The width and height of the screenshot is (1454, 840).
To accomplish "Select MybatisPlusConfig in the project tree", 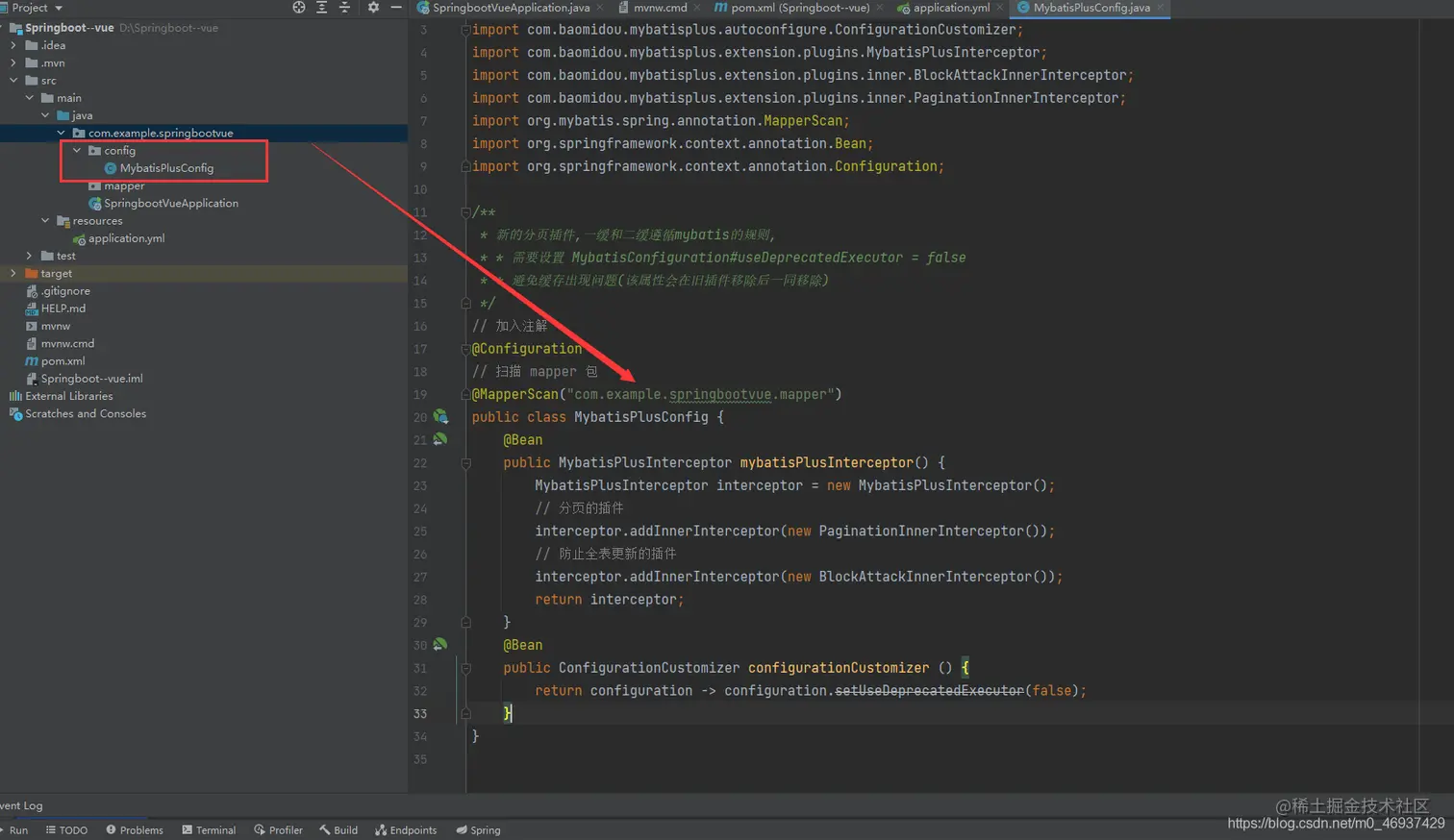I will [x=166, y=168].
